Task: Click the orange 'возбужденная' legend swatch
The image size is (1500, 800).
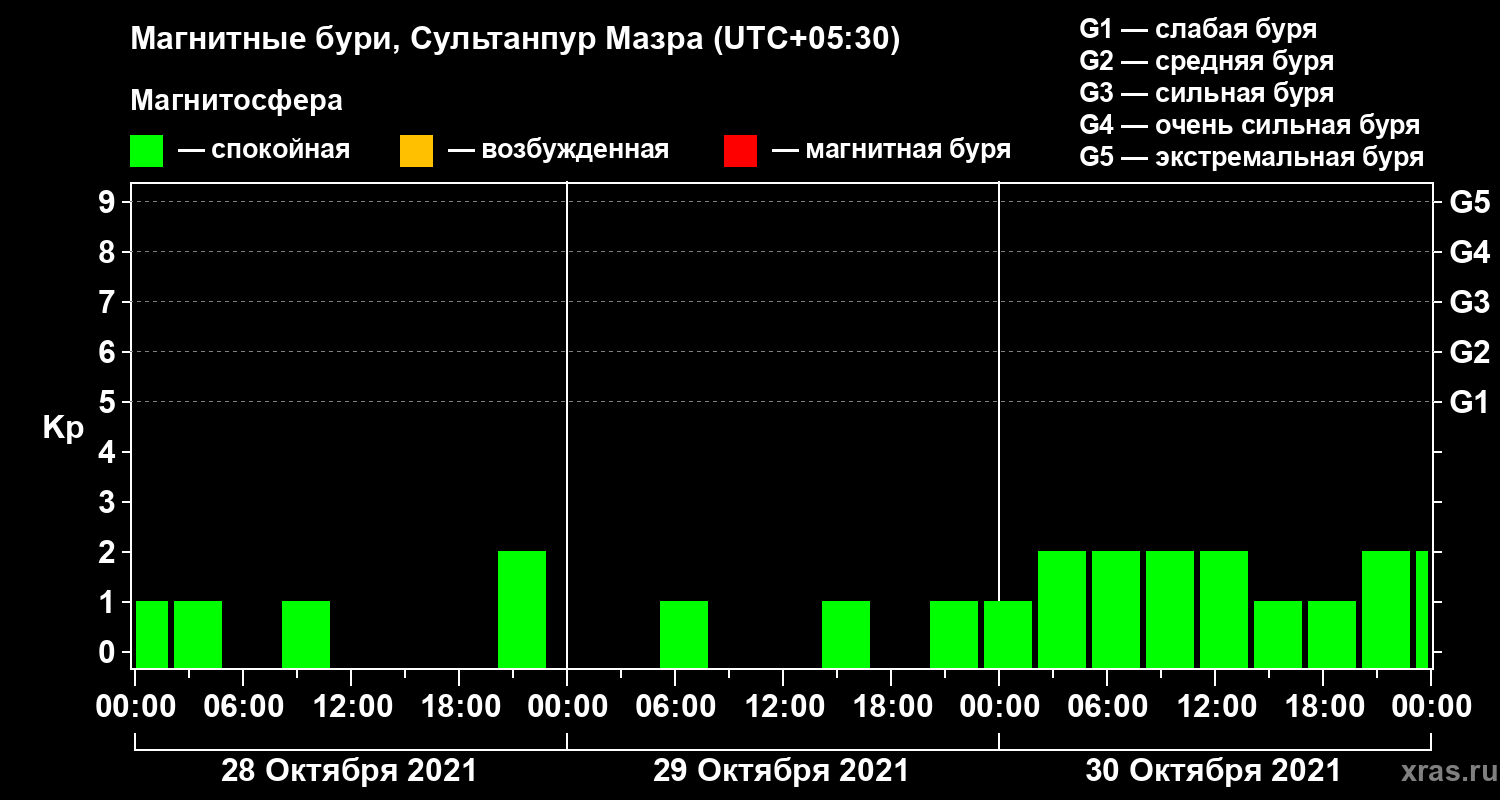Action: click(x=416, y=151)
